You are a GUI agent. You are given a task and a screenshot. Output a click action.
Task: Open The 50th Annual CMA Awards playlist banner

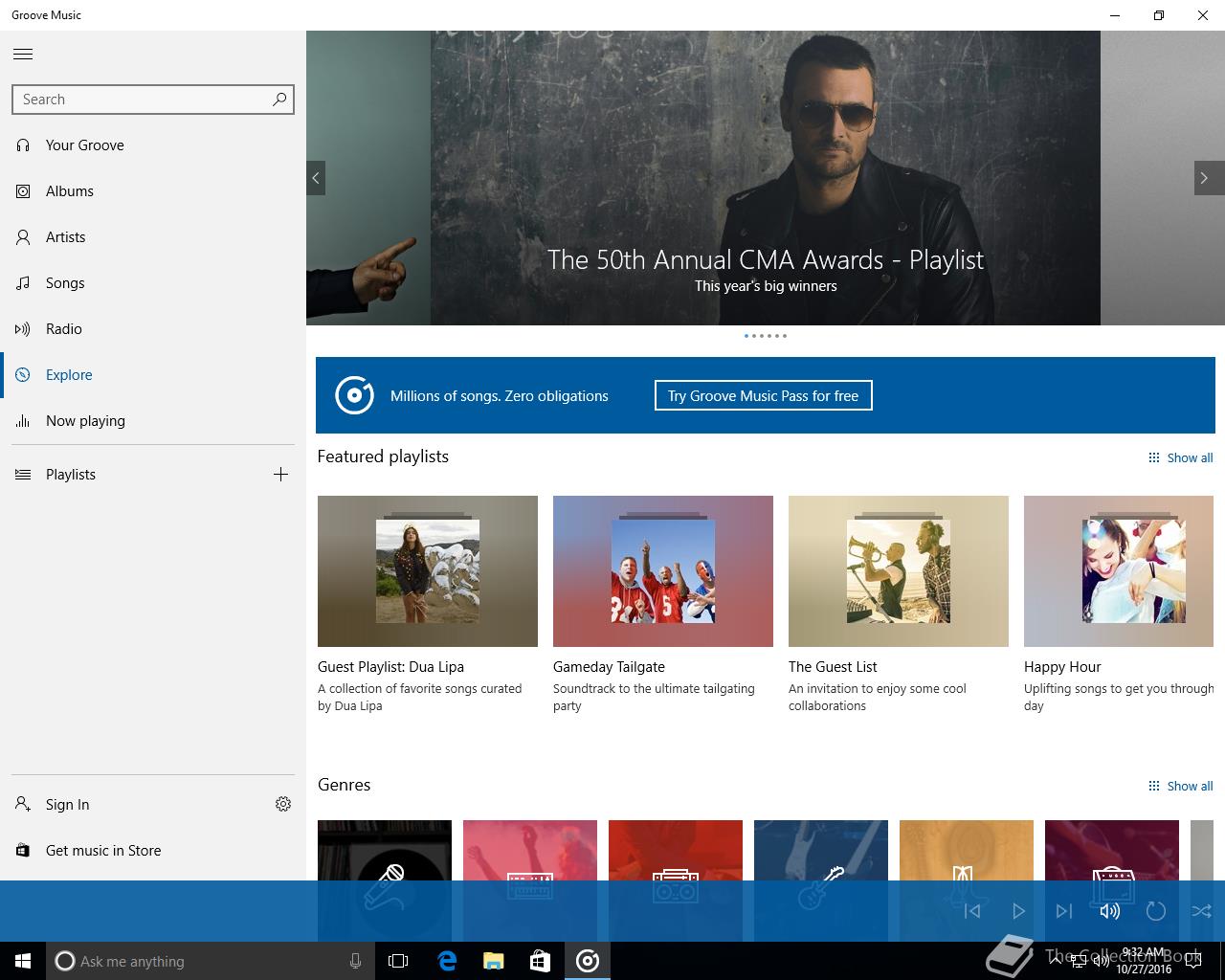(766, 178)
